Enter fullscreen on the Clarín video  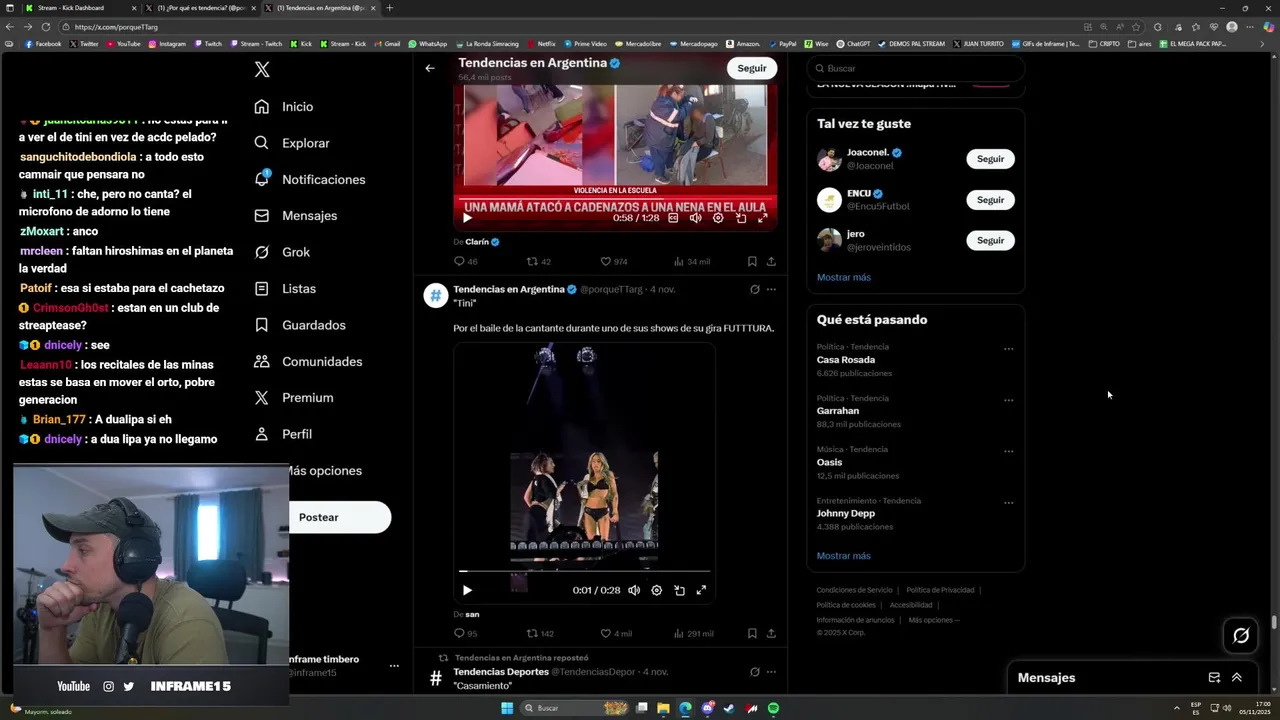click(762, 218)
